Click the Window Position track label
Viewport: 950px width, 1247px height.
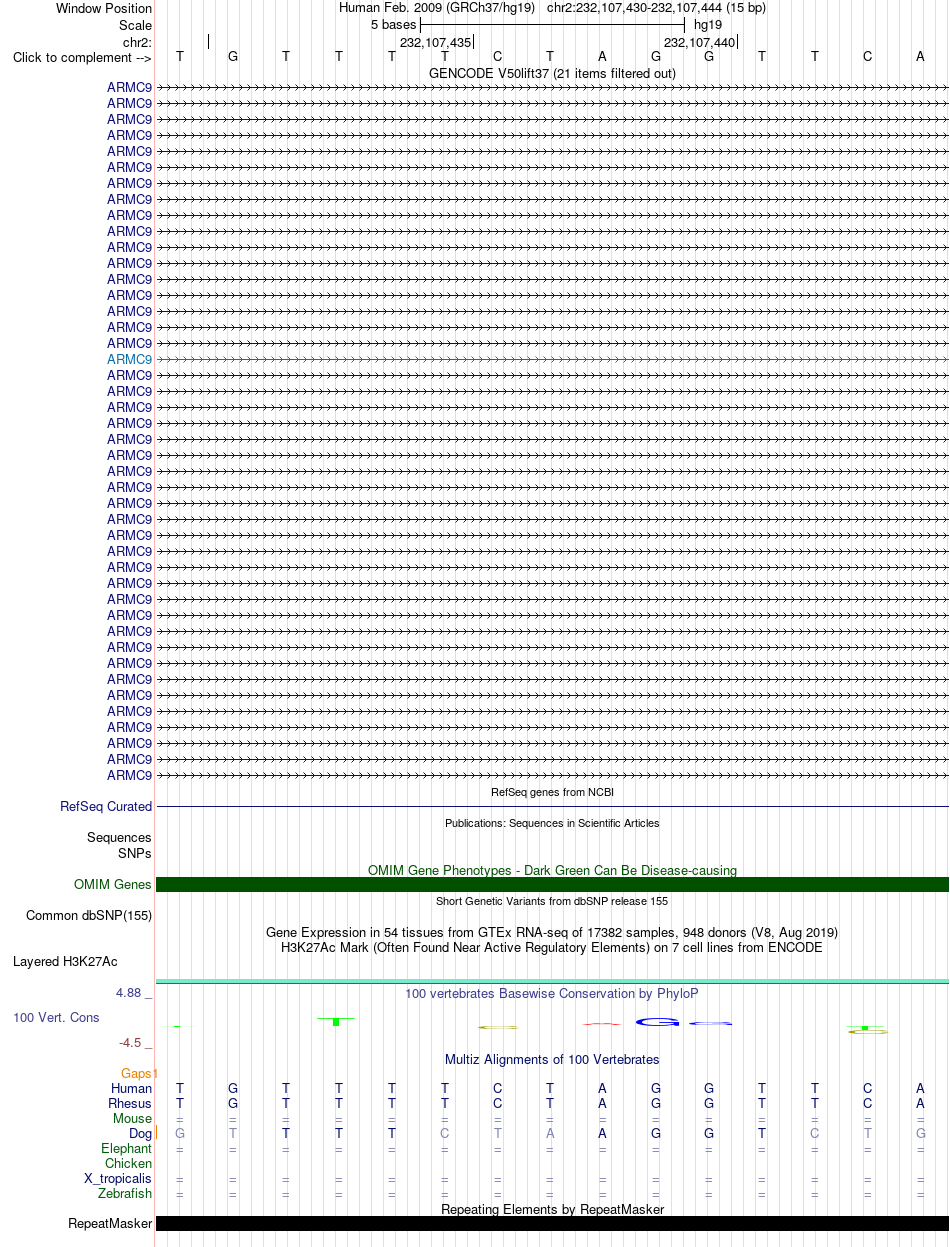[x=104, y=8]
